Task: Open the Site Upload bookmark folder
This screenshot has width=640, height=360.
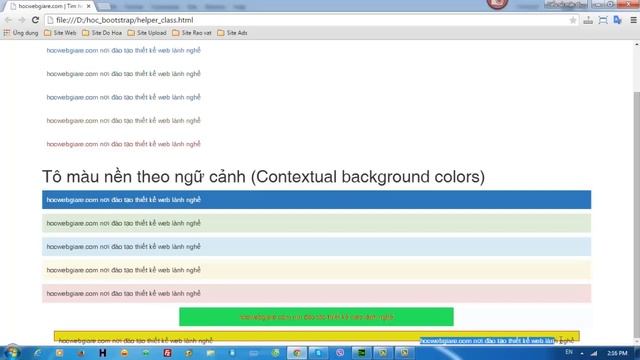Action: point(147,33)
